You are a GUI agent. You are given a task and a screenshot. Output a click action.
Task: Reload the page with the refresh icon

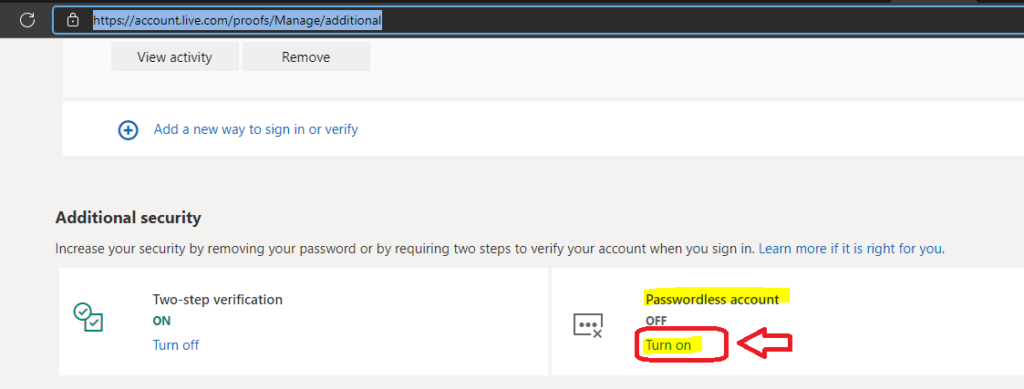tap(27, 20)
